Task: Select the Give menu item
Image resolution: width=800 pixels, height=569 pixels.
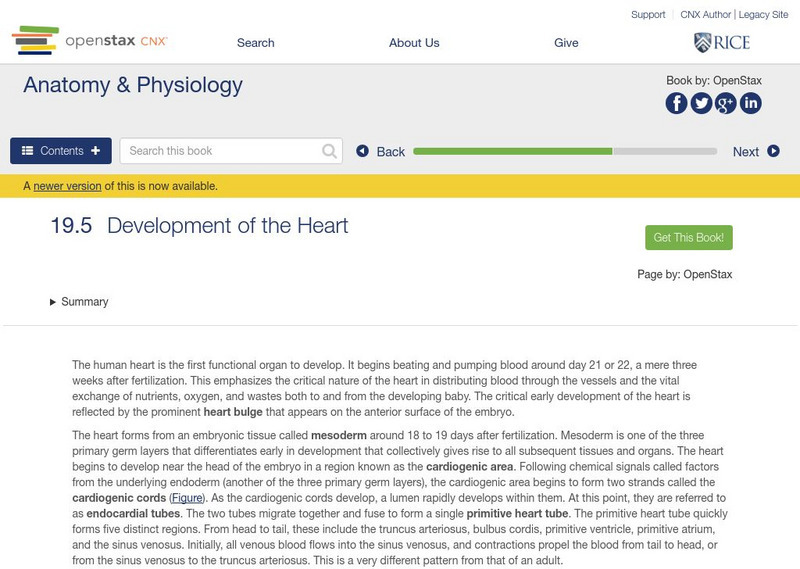Action: pos(566,43)
